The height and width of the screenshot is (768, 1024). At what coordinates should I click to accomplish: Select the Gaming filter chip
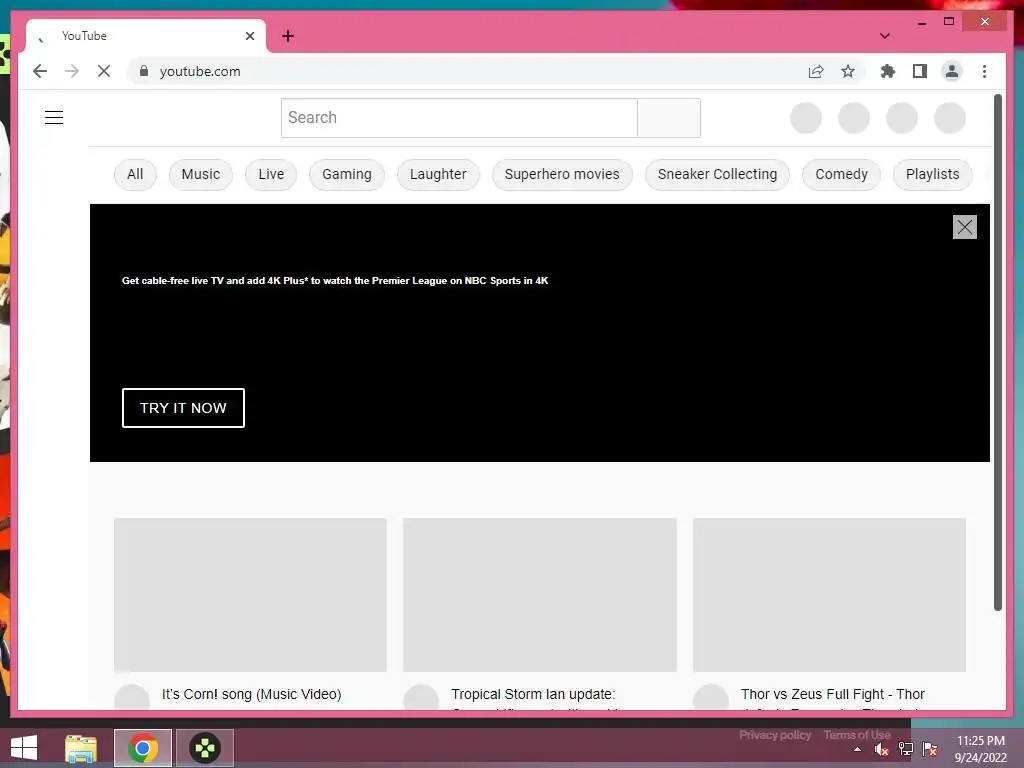[347, 174]
